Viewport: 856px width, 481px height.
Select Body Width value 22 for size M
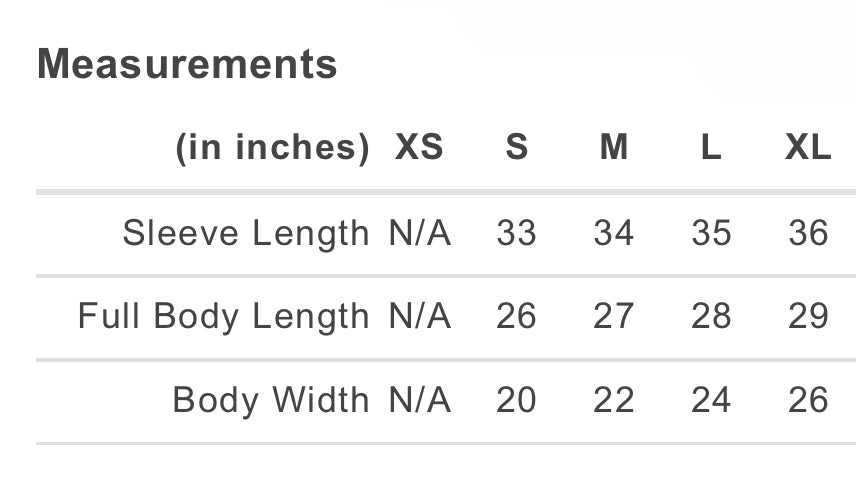[613, 400]
